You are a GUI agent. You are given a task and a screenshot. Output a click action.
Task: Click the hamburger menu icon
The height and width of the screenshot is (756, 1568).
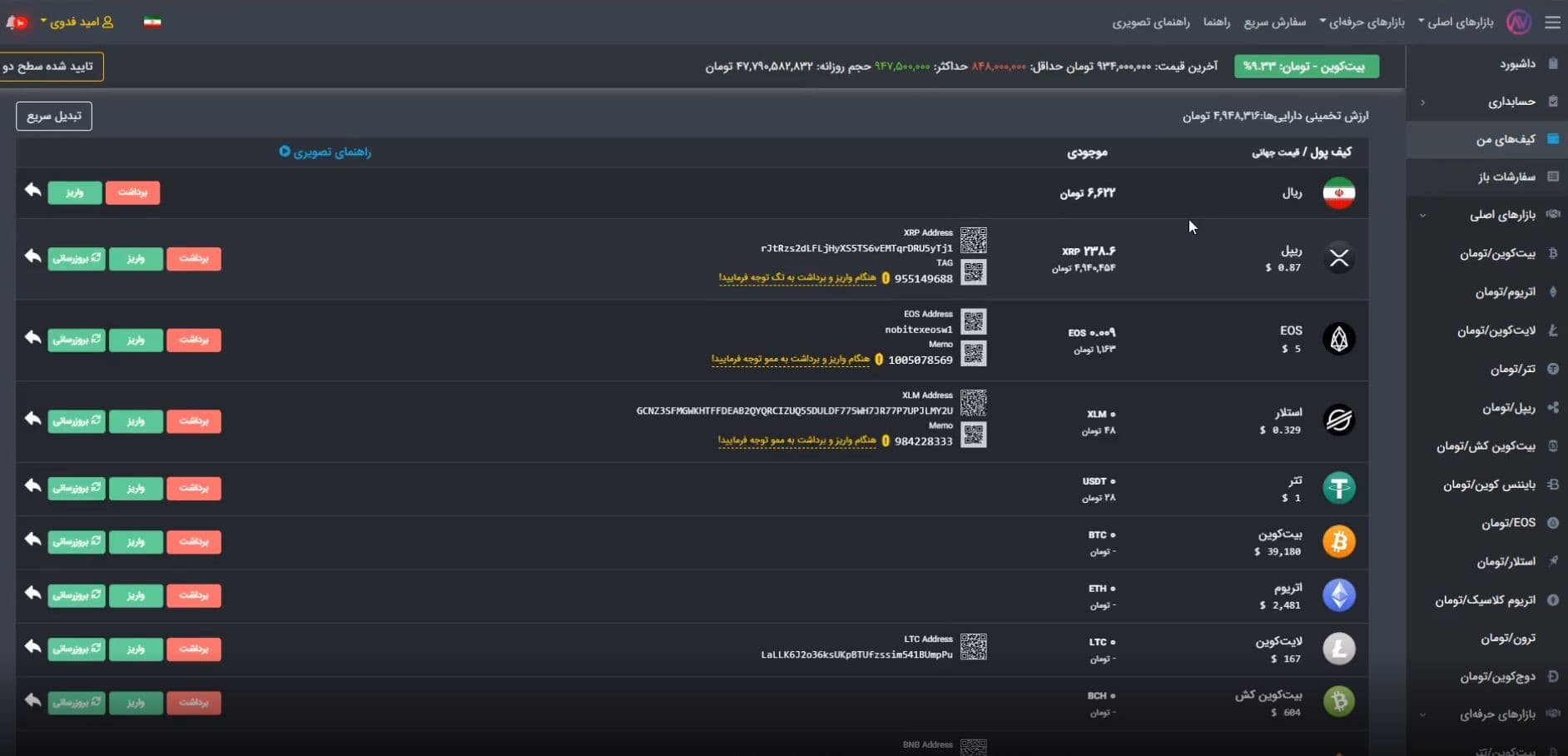click(1552, 22)
